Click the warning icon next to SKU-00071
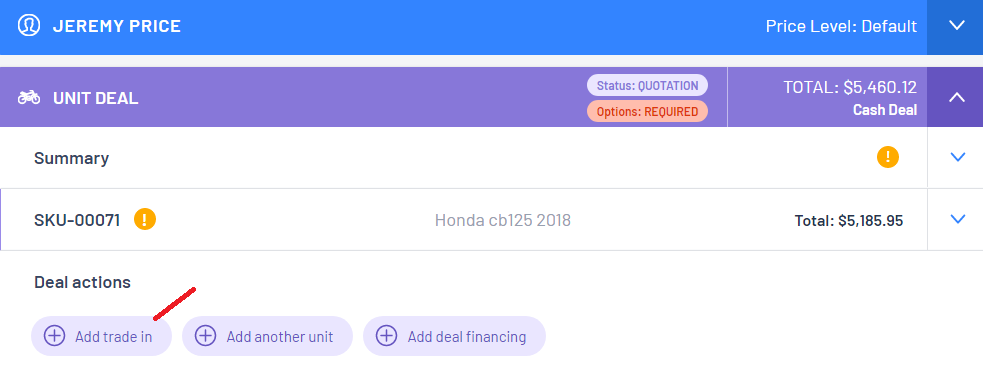 (145, 219)
